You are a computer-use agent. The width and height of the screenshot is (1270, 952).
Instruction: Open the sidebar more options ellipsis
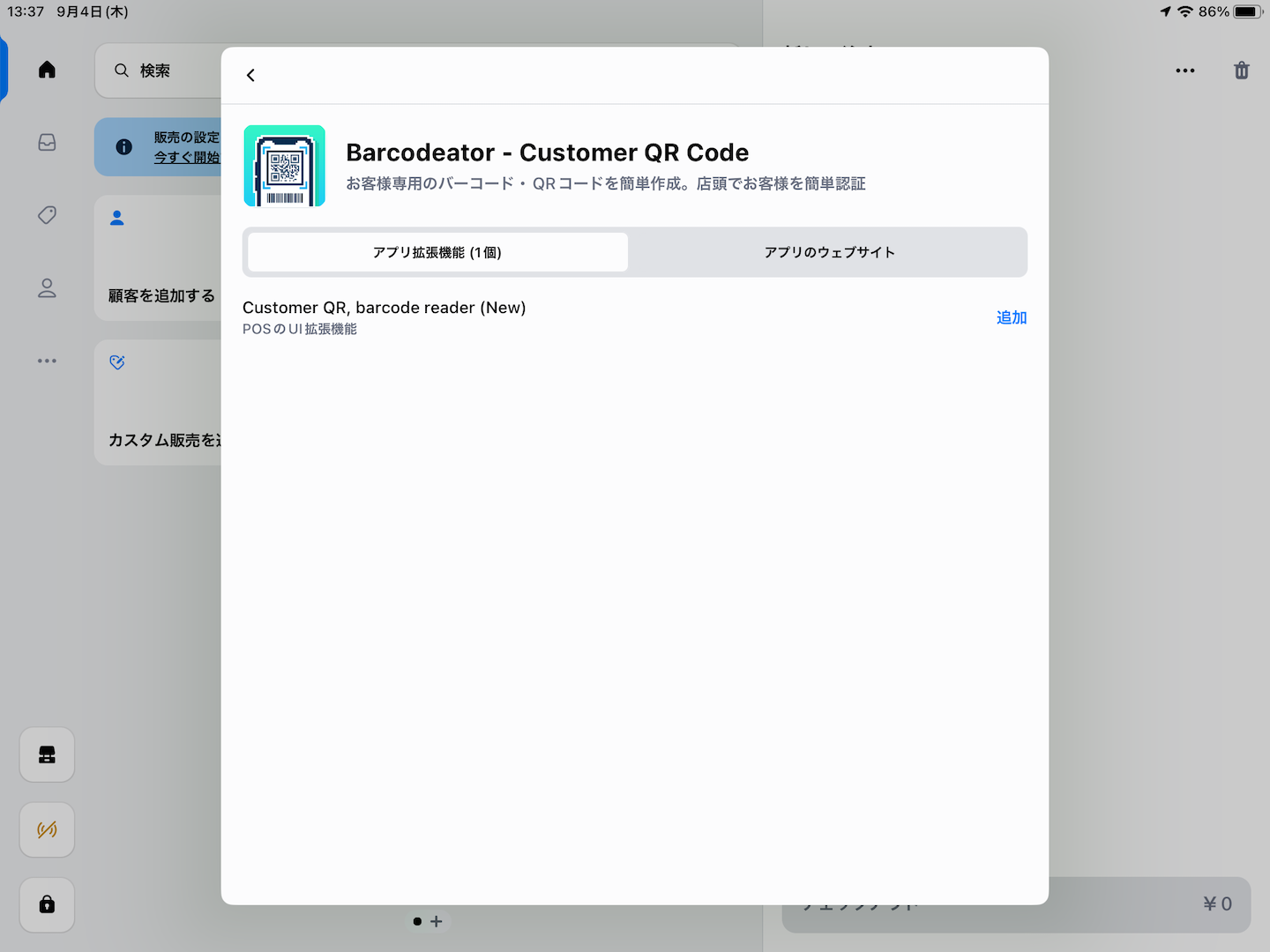pos(48,361)
